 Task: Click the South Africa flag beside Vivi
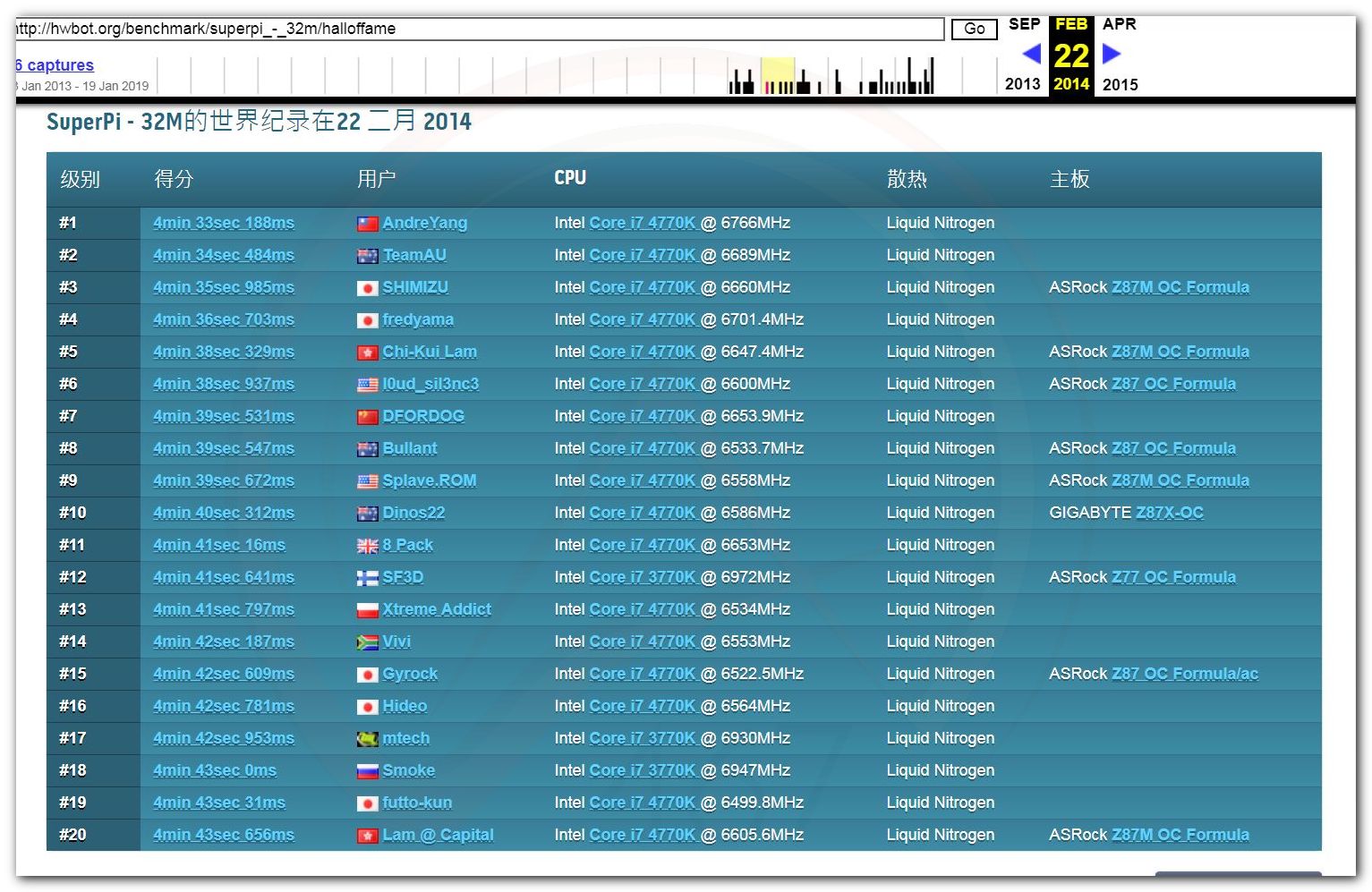pyautogui.click(x=367, y=642)
